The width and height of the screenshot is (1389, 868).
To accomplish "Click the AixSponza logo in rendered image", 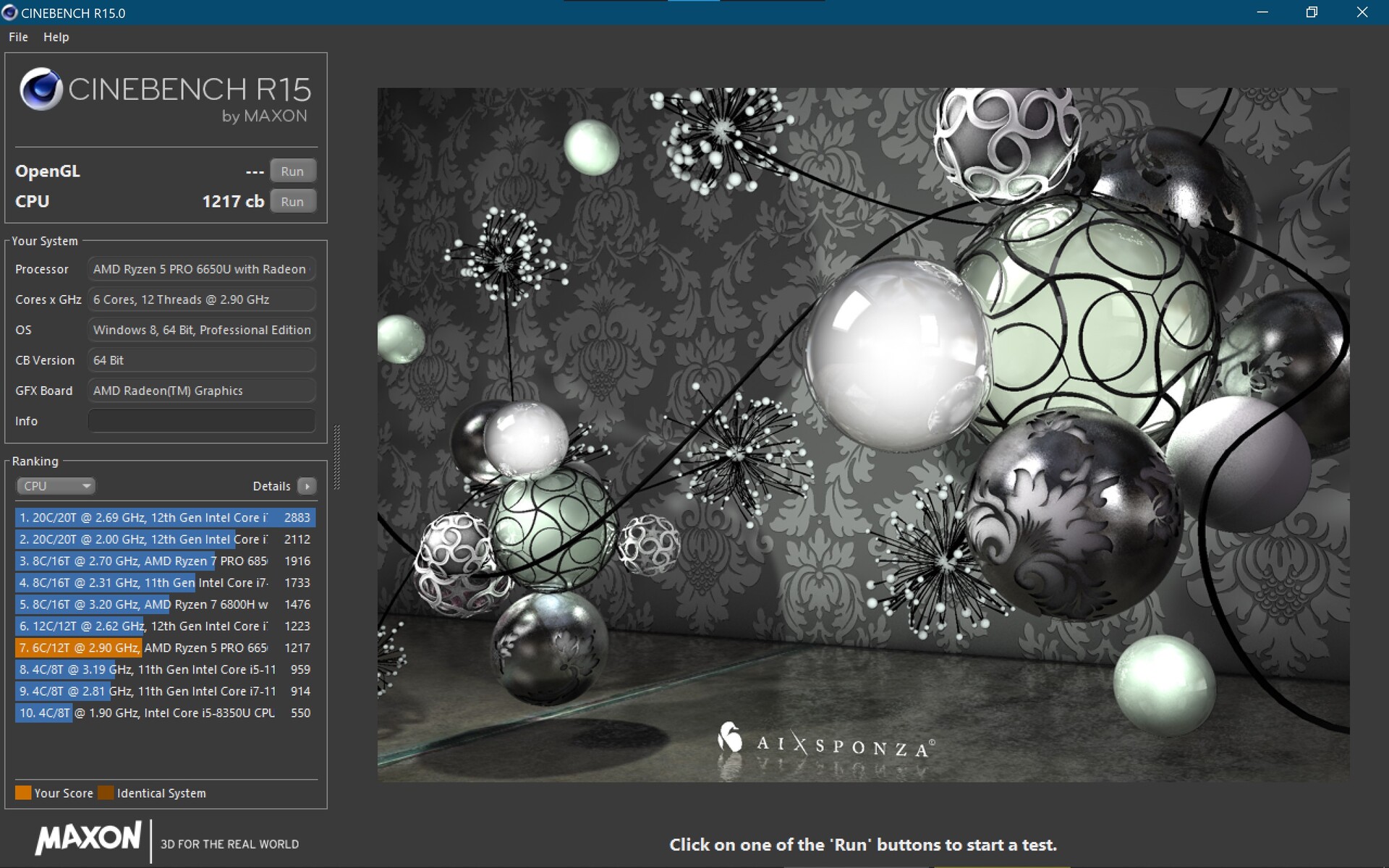I will (x=825, y=742).
